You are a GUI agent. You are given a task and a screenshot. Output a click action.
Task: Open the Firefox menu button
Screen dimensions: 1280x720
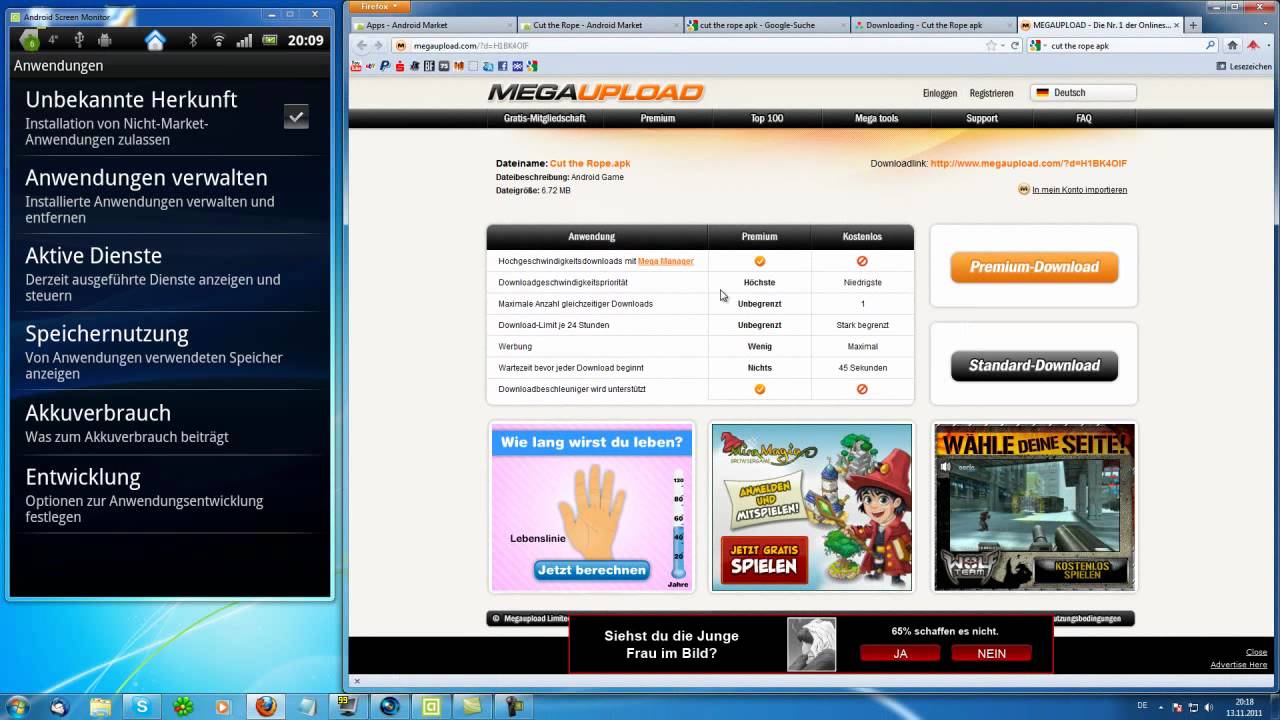click(379, 6)
